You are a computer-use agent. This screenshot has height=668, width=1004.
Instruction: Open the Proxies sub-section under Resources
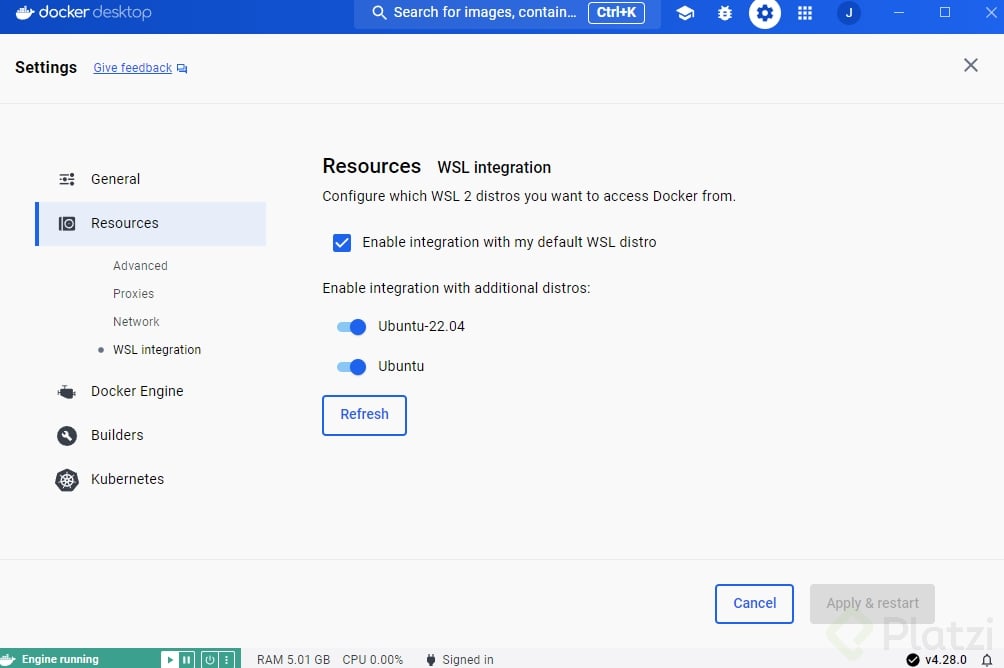click(x=133, y=294)
